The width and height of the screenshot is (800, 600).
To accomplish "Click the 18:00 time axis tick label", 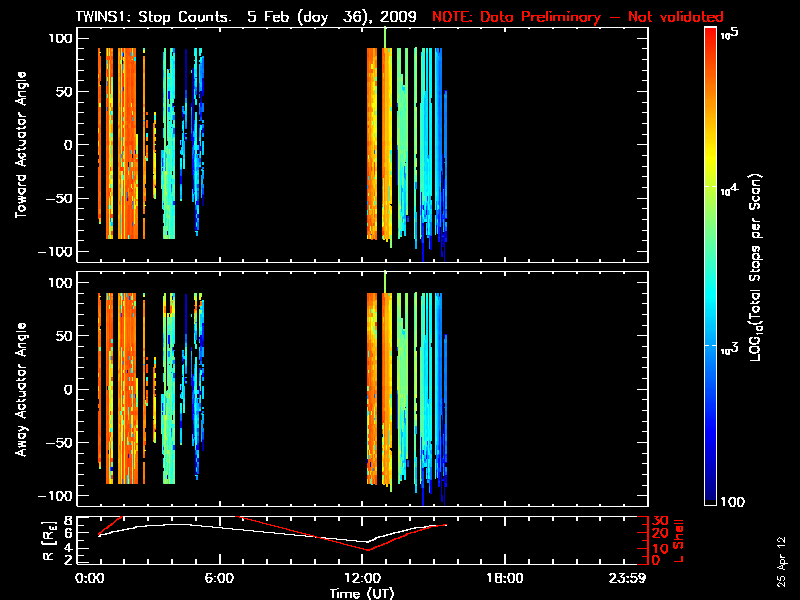I will (x=503, y=579).
